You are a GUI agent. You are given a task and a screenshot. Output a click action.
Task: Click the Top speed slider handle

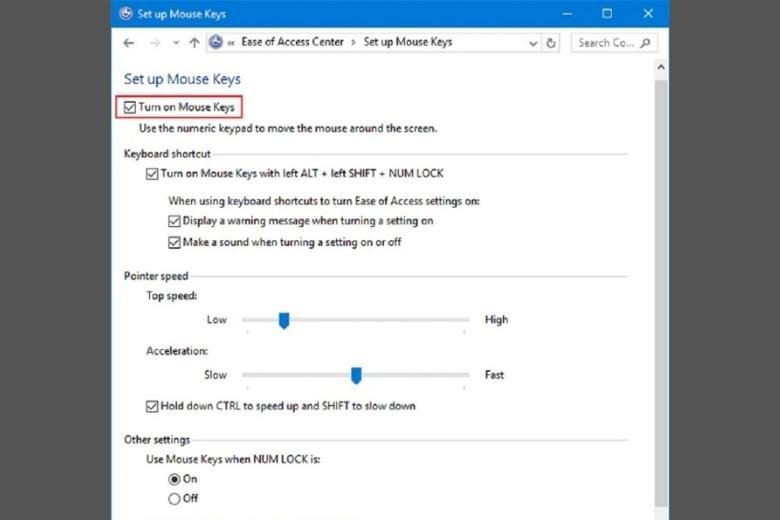point(283,320)
